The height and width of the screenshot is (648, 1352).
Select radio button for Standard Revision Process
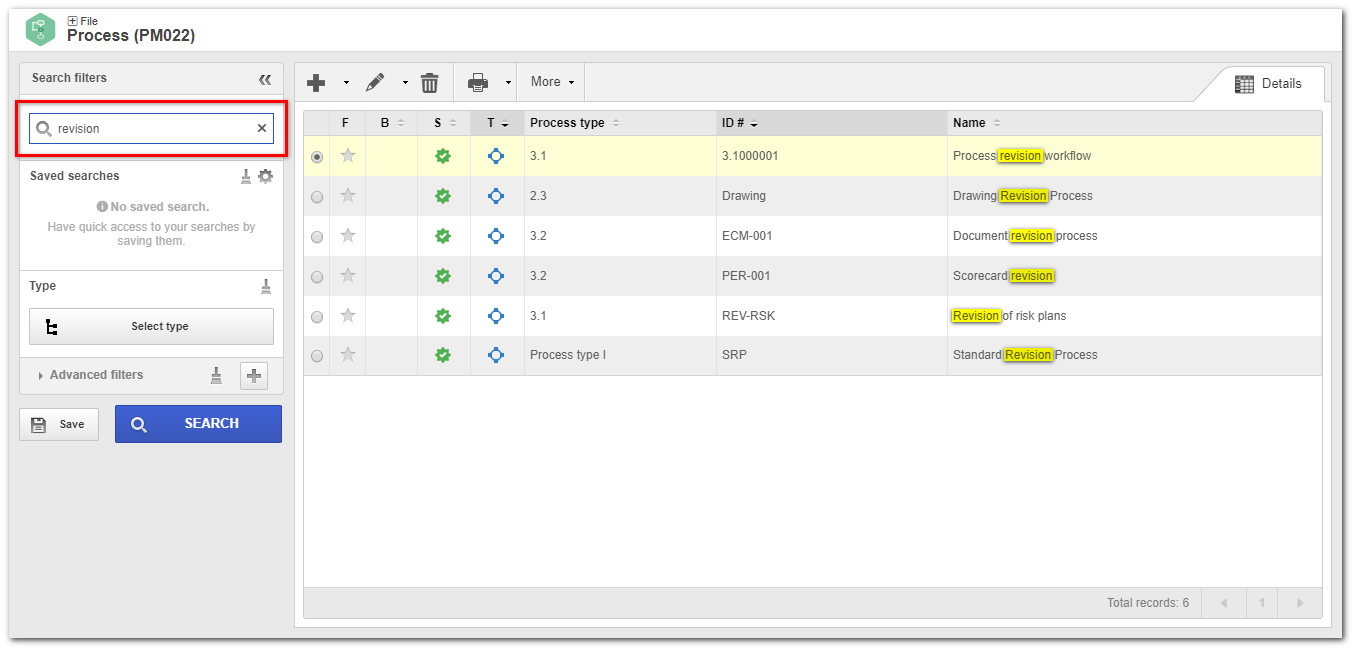(317, 356)
